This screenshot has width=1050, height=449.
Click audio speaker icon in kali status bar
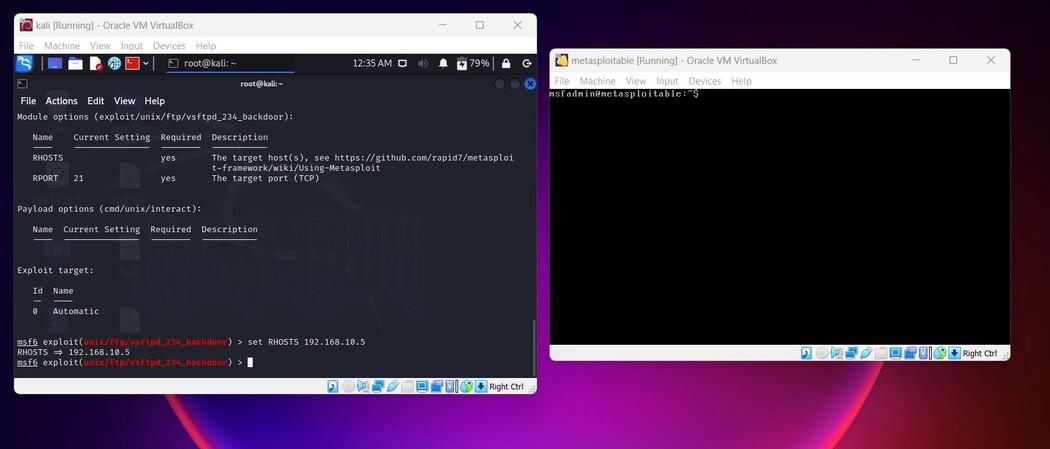(x=363, y=386)
